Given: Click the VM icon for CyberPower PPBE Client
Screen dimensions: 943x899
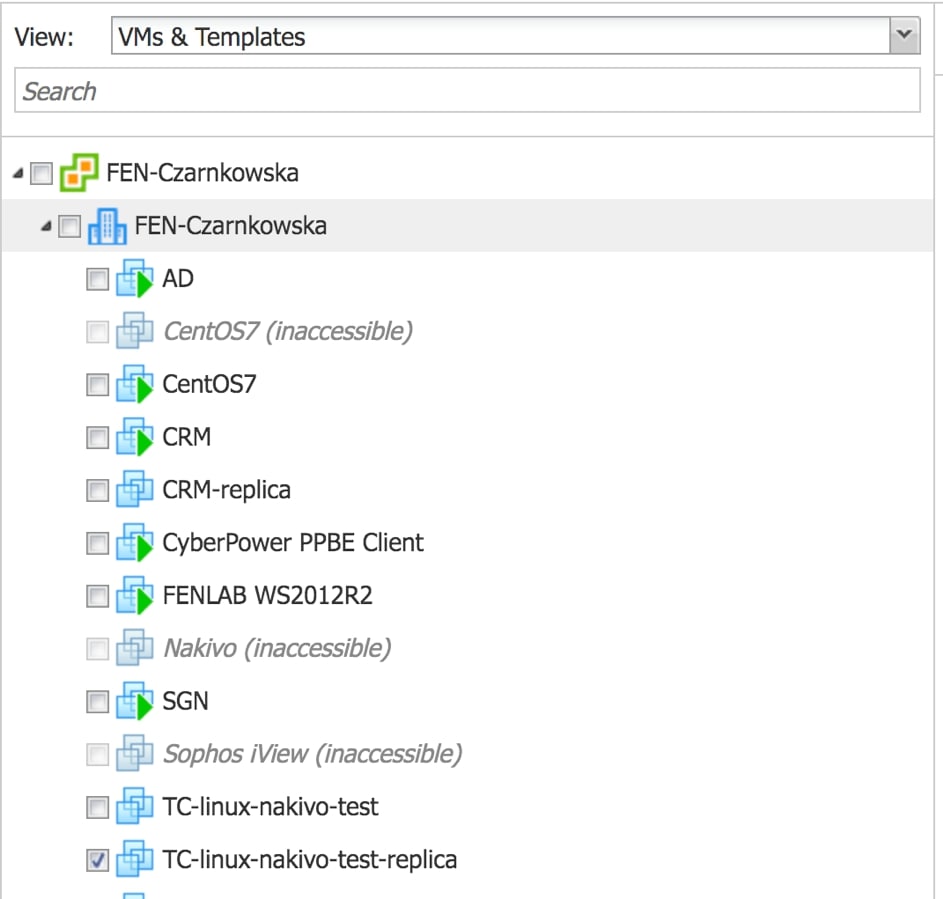Looking at the screenshot, I should pos(134,544).
